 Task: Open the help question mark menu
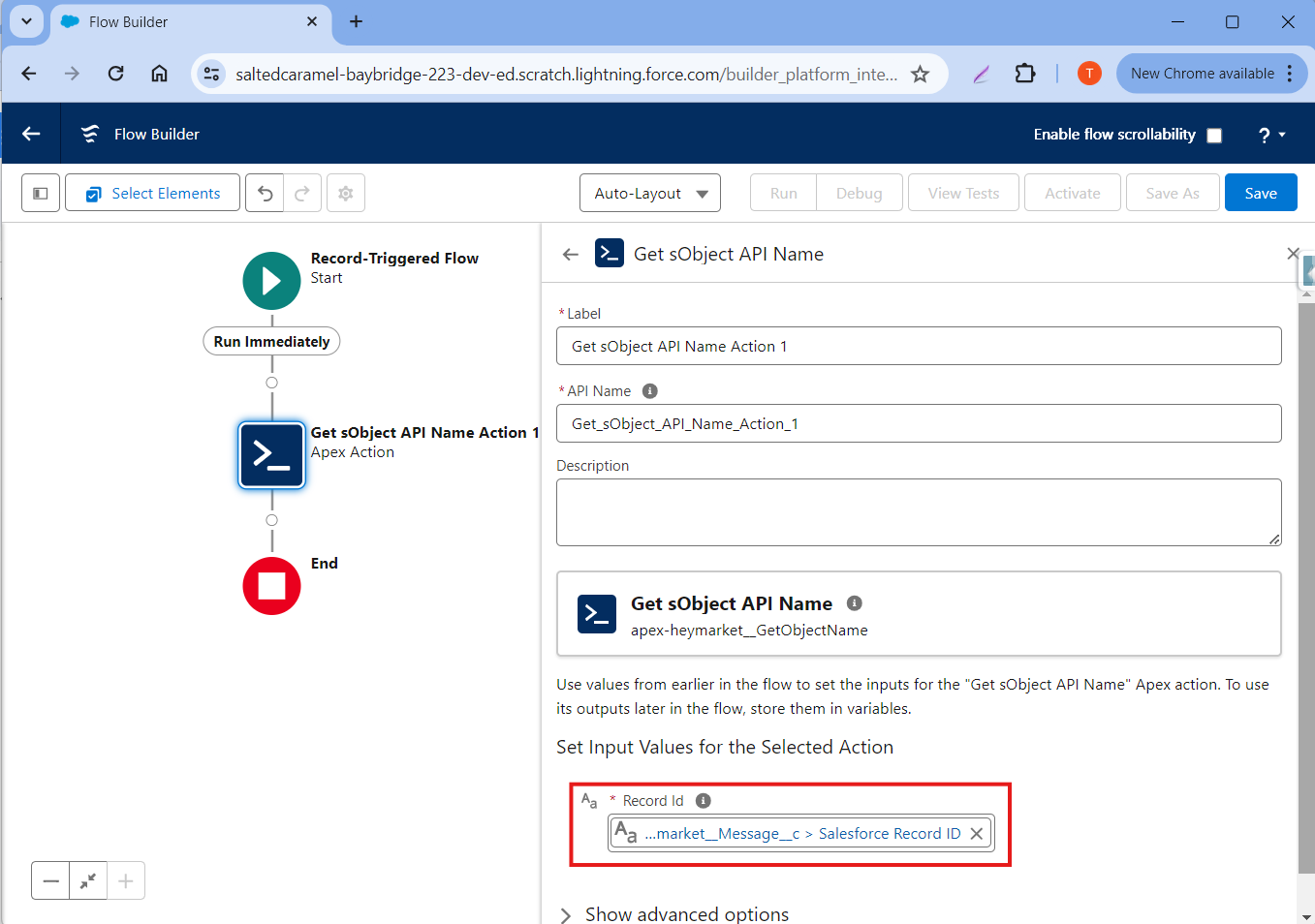1271,135
